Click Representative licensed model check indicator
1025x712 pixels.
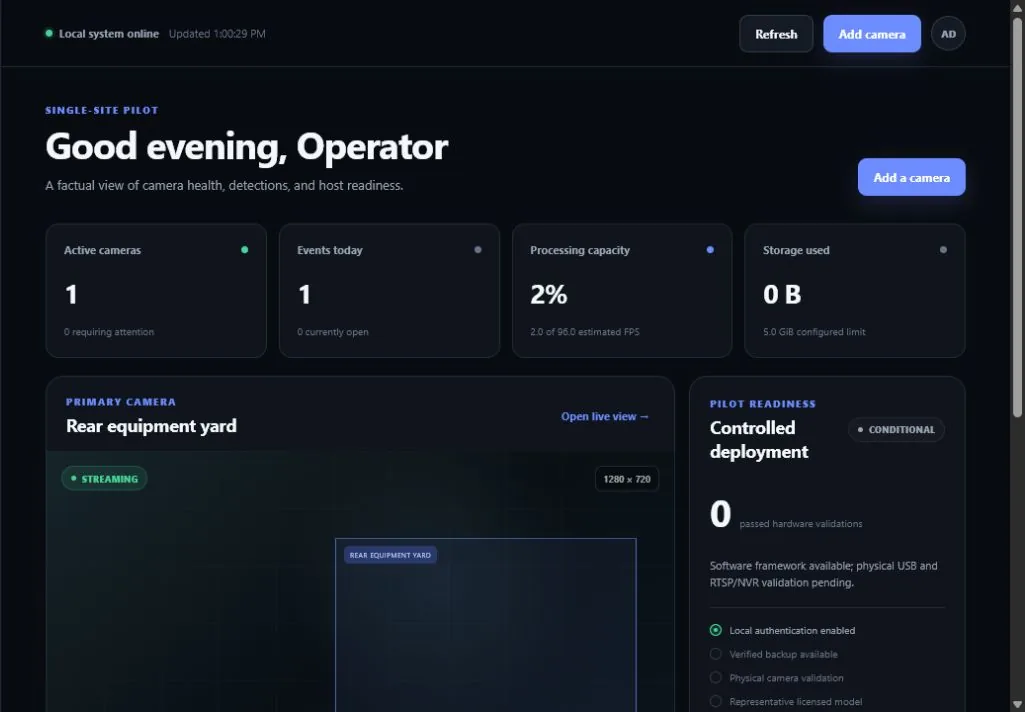[x=716, y=702]
